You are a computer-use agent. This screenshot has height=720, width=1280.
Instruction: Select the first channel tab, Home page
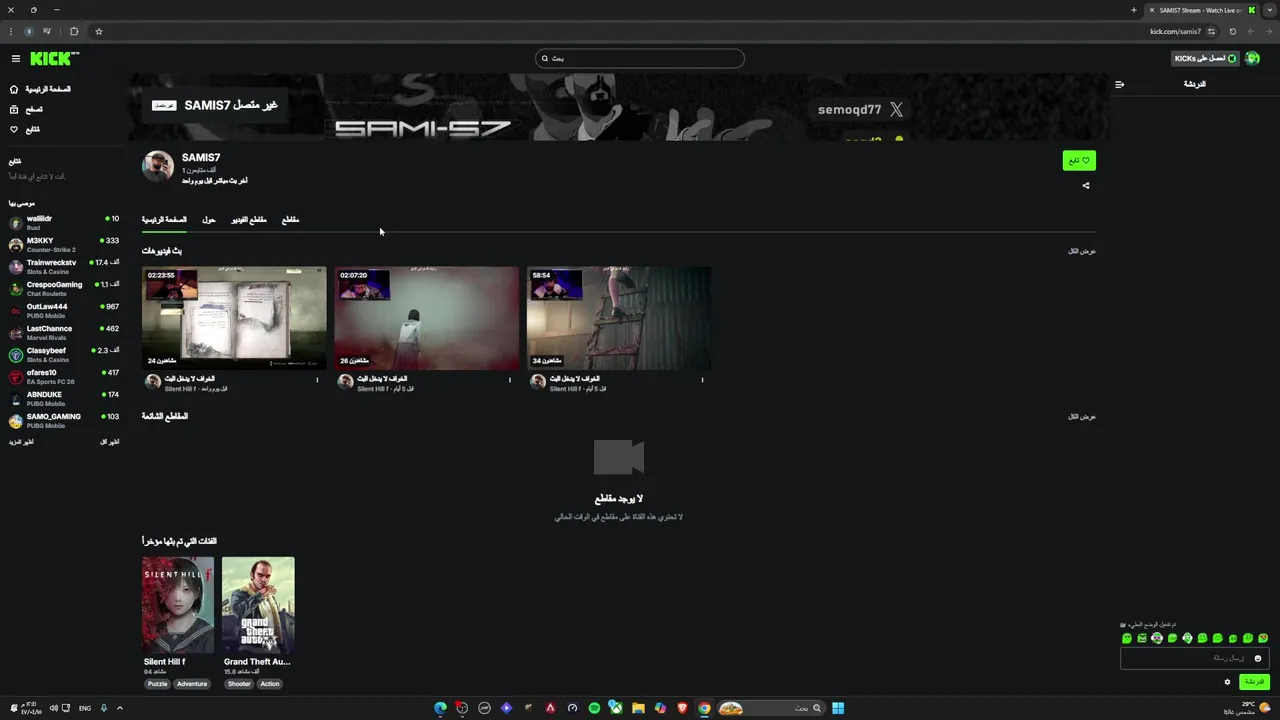(x=164, y=219)
